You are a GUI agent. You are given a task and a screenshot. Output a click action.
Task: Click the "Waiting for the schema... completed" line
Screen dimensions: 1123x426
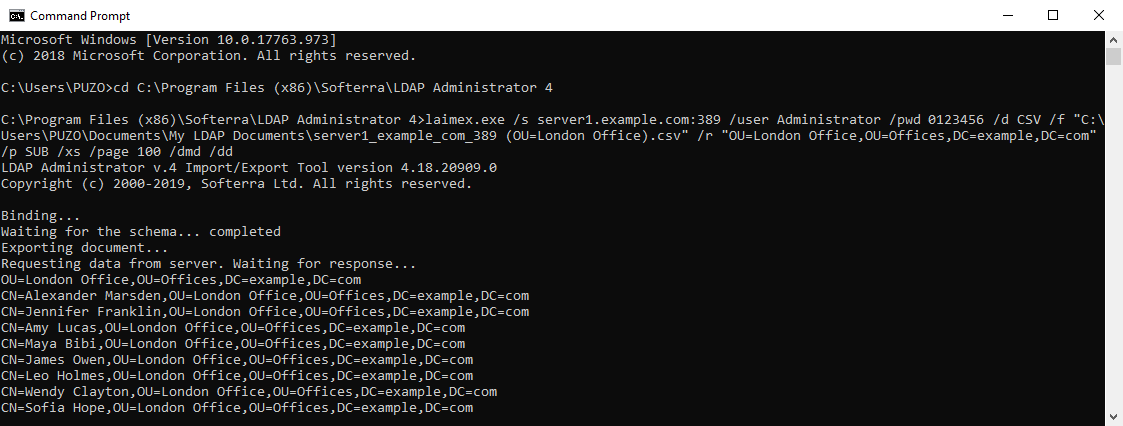click(141, 232)
